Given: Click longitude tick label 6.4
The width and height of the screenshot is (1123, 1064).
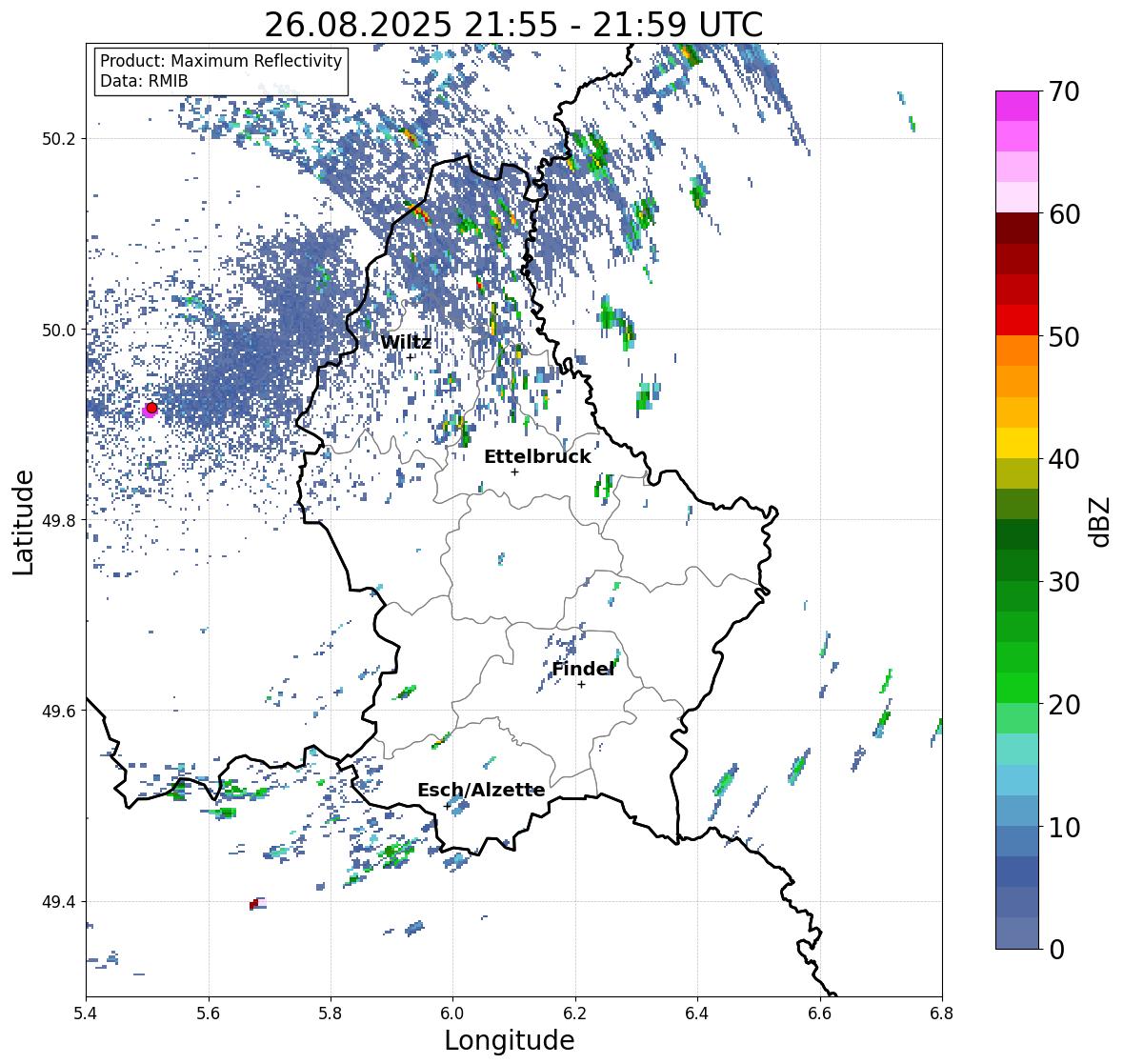Looking at the screenshot, I should click(697, 1013).
